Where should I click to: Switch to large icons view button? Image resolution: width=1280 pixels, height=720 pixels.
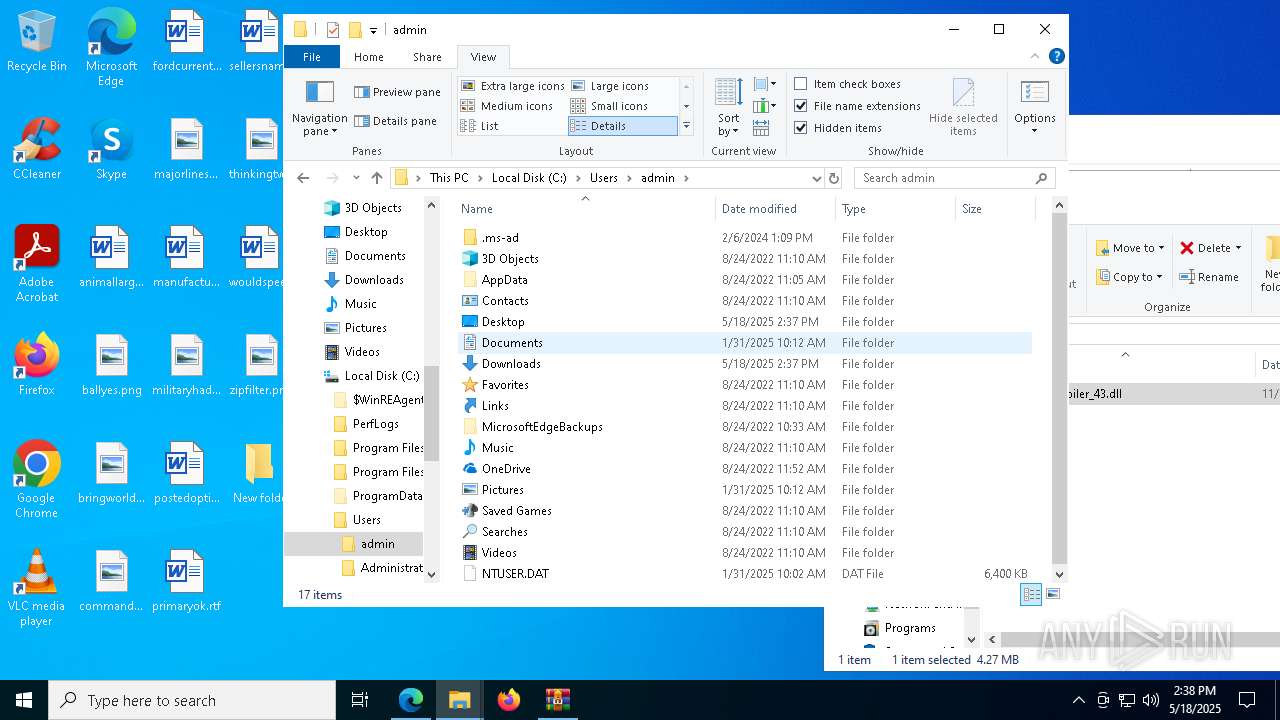tap(1052, 594)
